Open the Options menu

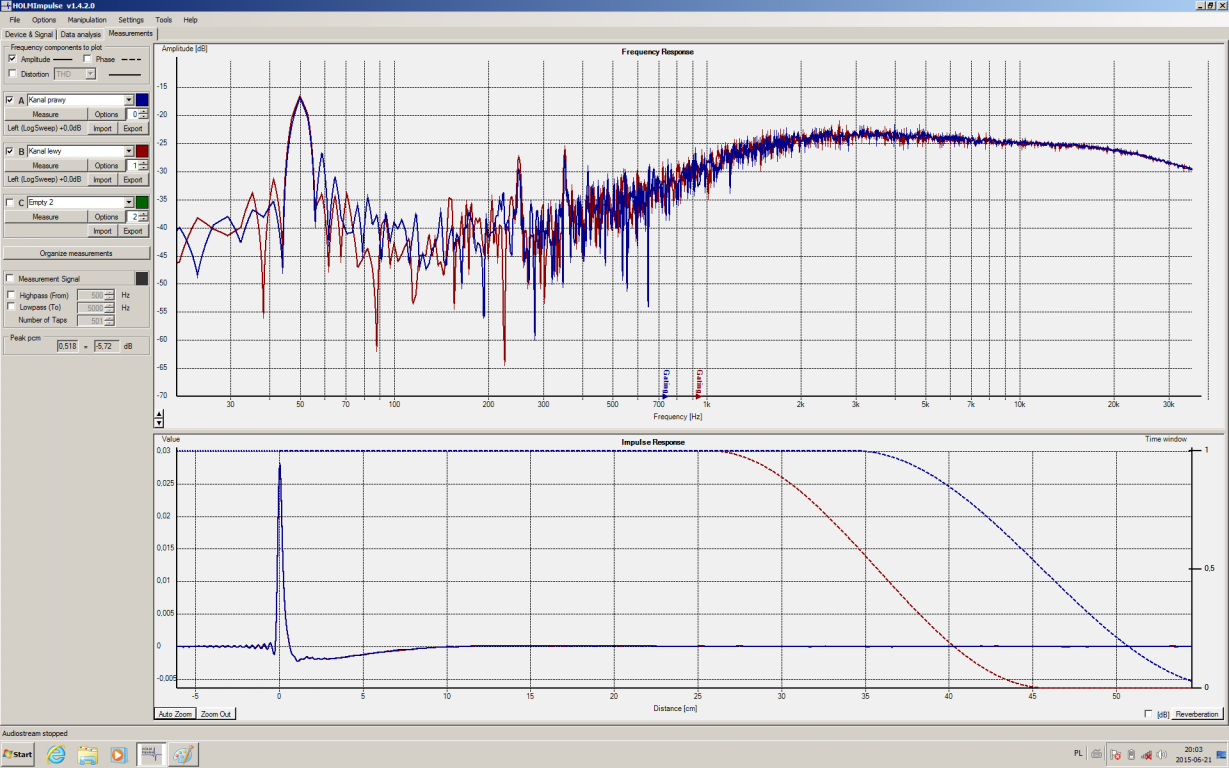click(x=44, y=20)
